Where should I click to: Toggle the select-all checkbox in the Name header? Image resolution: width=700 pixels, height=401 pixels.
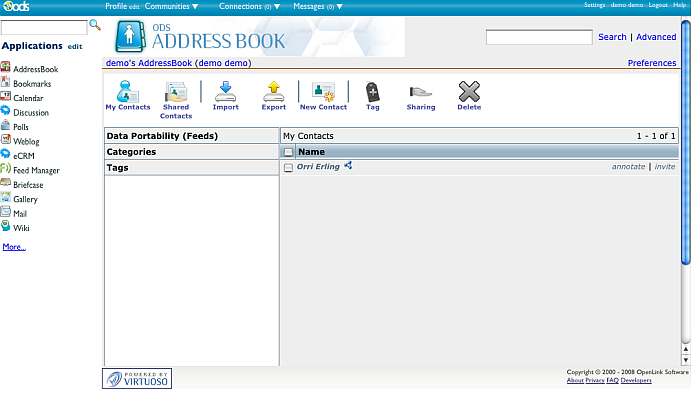click(x=289, y=152)
